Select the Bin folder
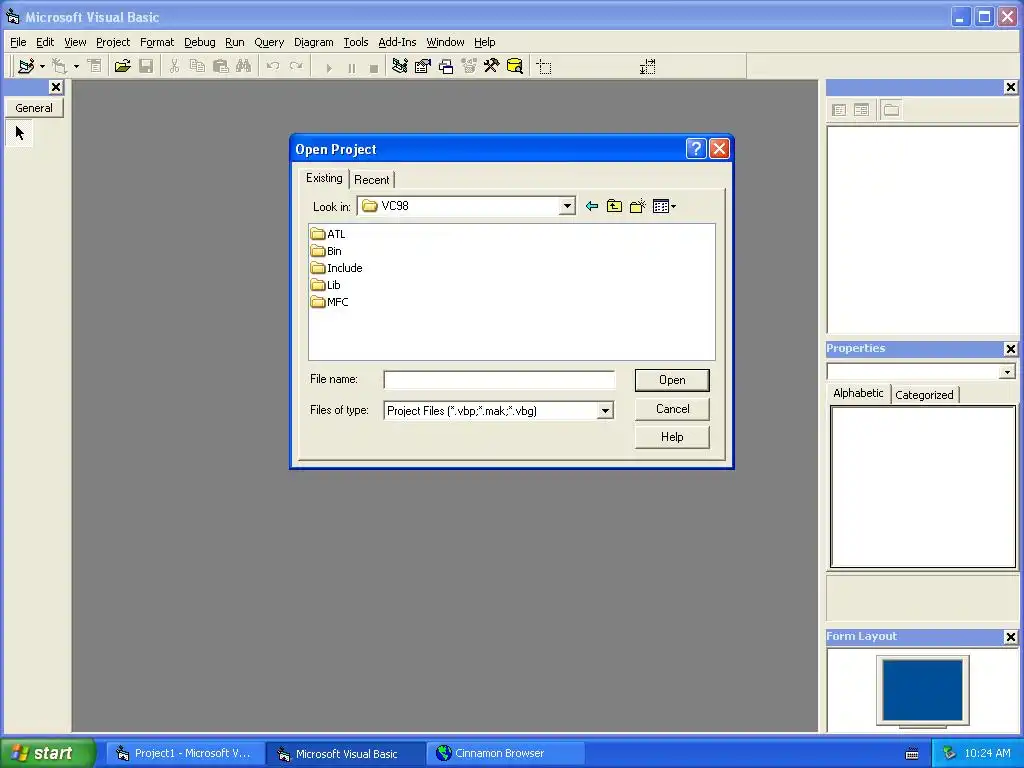Image resolution: width=1024 pixels, height=768 pixels. [x=326, y=251]
